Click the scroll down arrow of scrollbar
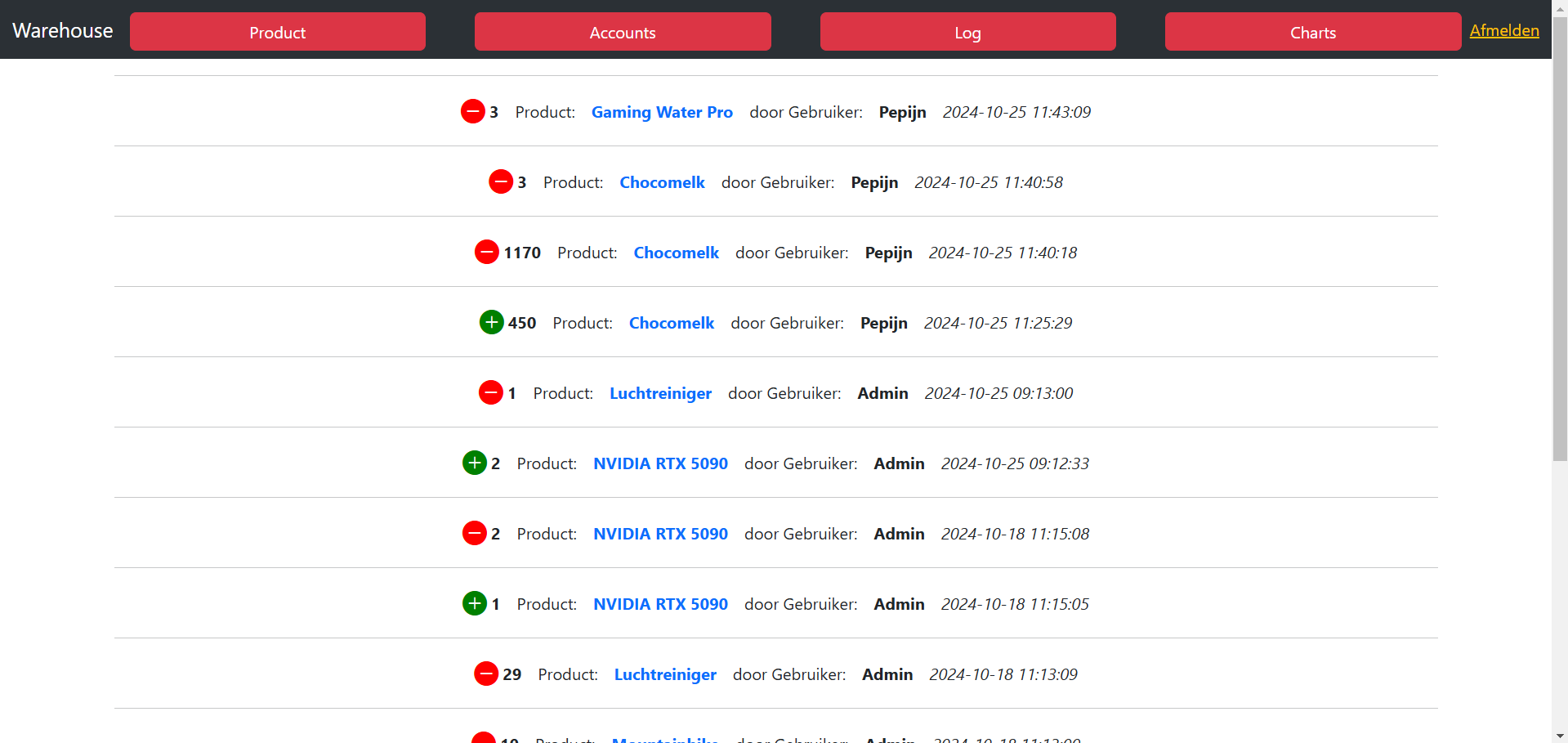This screenshot has width=1568, height=743. (x=1560, y=735)
